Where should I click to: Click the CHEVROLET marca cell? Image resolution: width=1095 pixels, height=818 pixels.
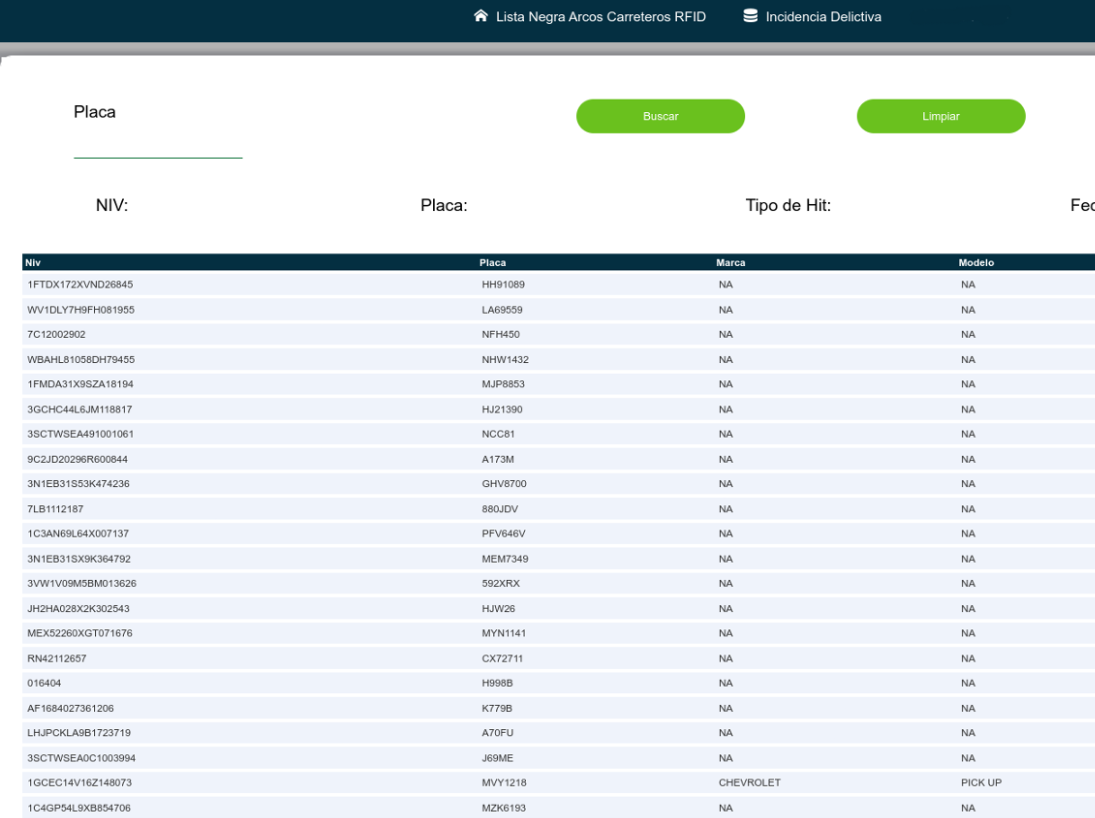(749, 782)
